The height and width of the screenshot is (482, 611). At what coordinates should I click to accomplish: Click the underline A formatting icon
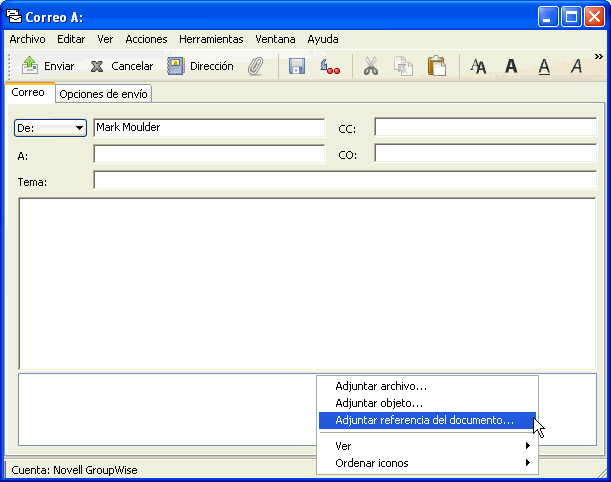tap(544, 66)
